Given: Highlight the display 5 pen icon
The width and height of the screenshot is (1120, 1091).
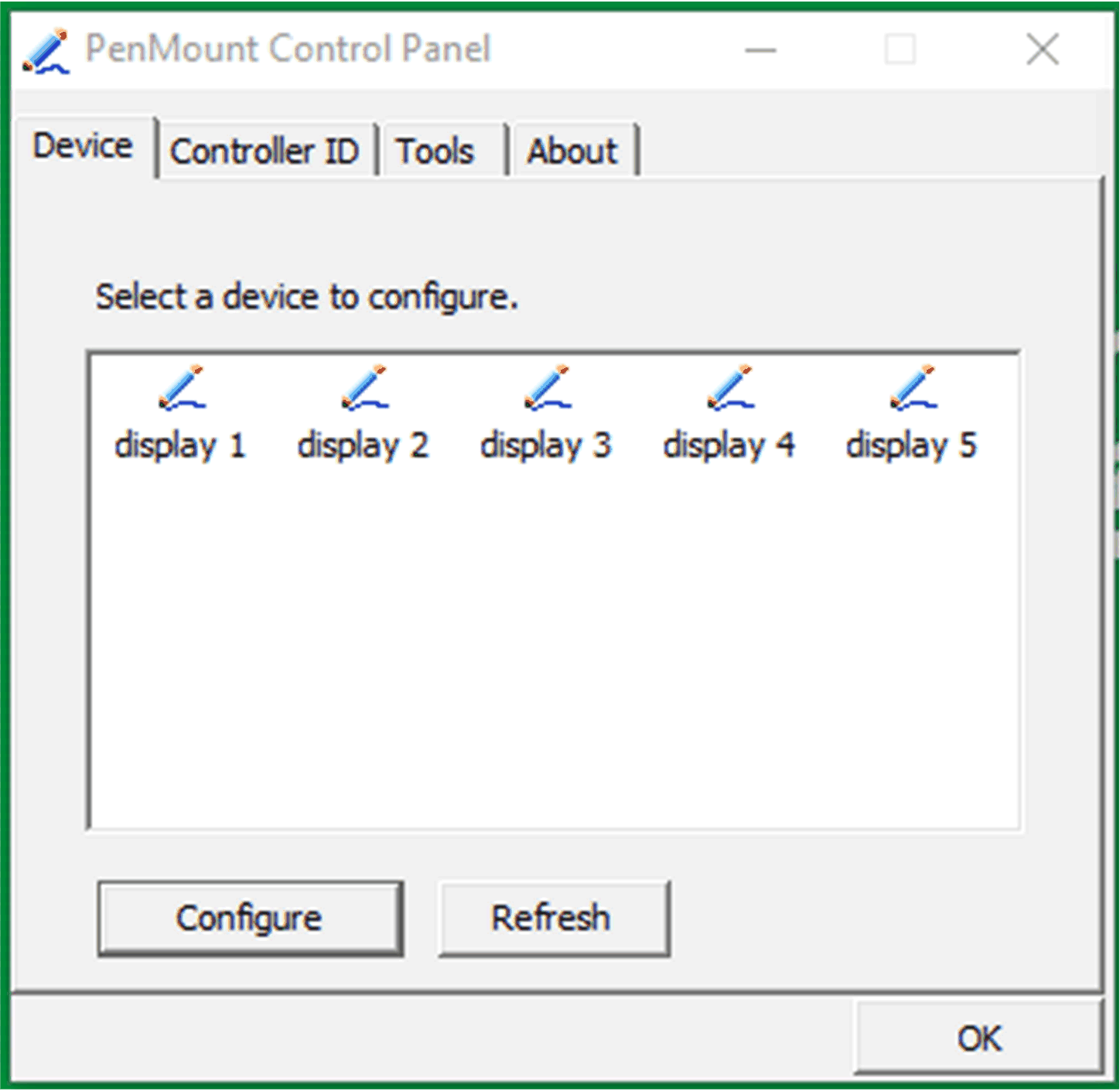Looking at the screenshot, I should 913,387.
